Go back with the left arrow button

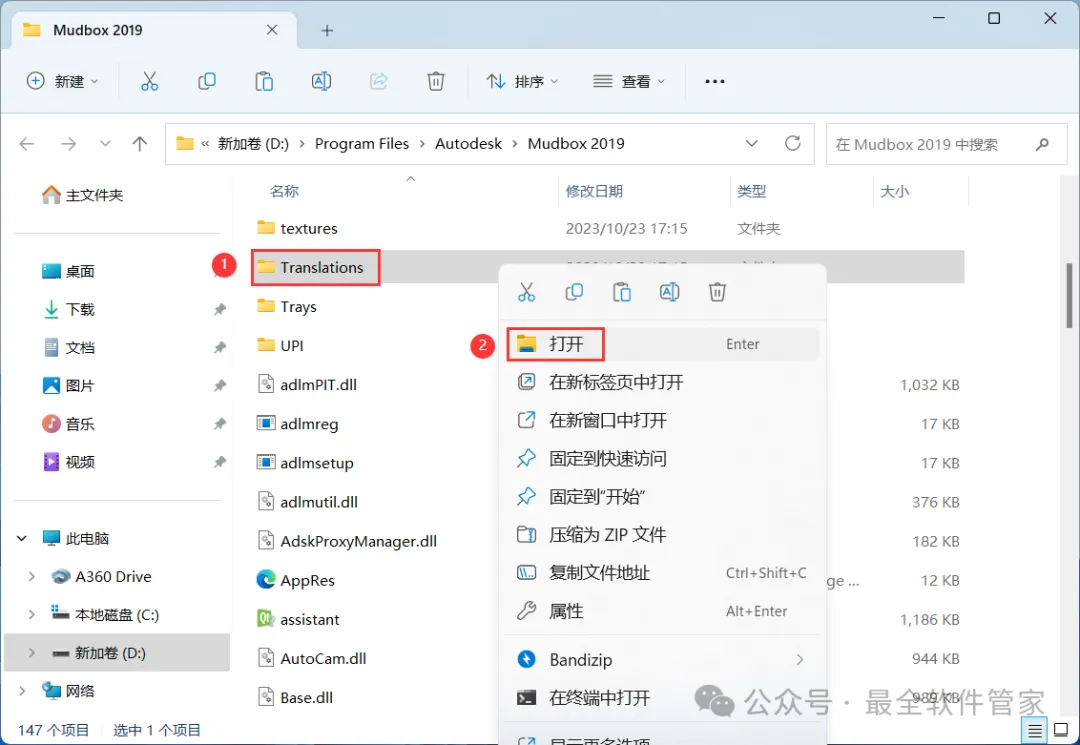(x=27, y=144)
